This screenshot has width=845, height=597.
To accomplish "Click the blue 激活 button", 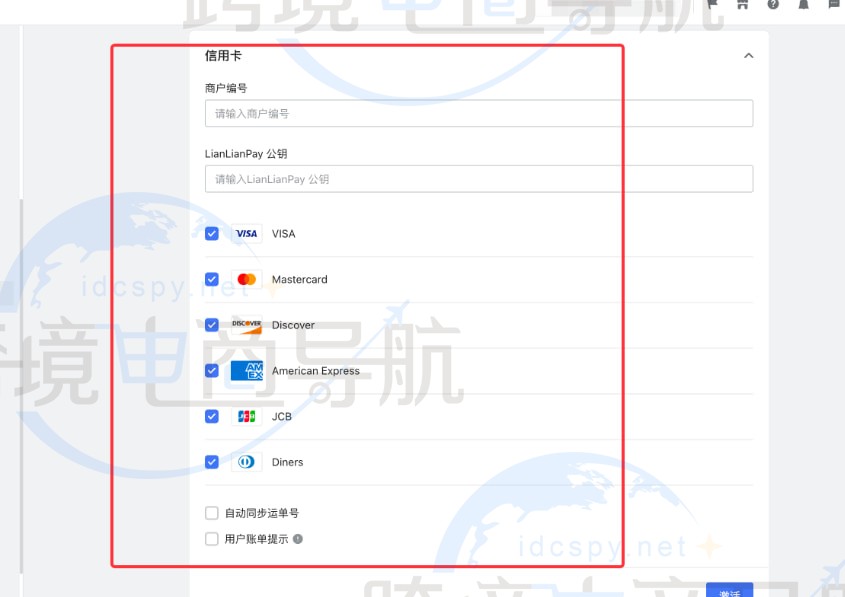I will pyautogui.click(x=729, y=592).
